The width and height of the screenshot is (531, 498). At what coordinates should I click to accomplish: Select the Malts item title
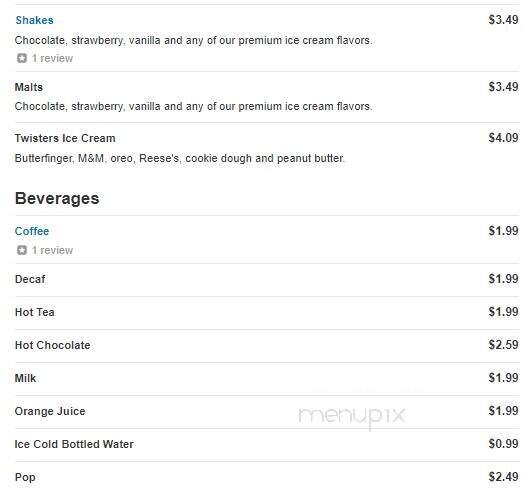point(29,87)
